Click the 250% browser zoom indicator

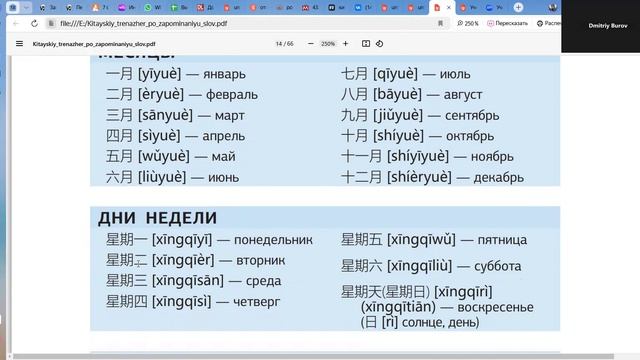(468, 24)
